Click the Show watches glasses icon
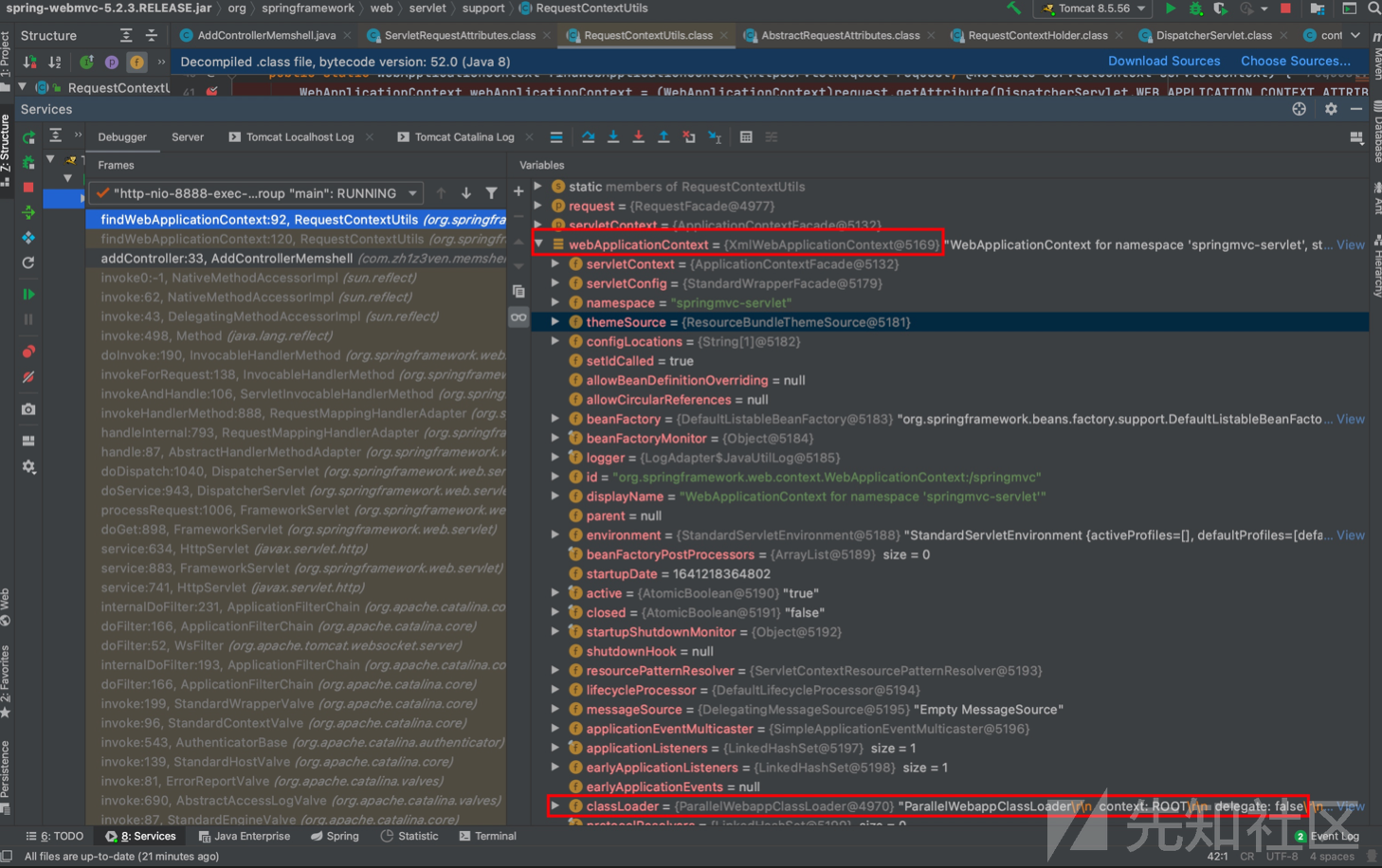Image resolution: width=1382 pixels, height=868 pixels. pyautogui.click(x=518, y=317)
